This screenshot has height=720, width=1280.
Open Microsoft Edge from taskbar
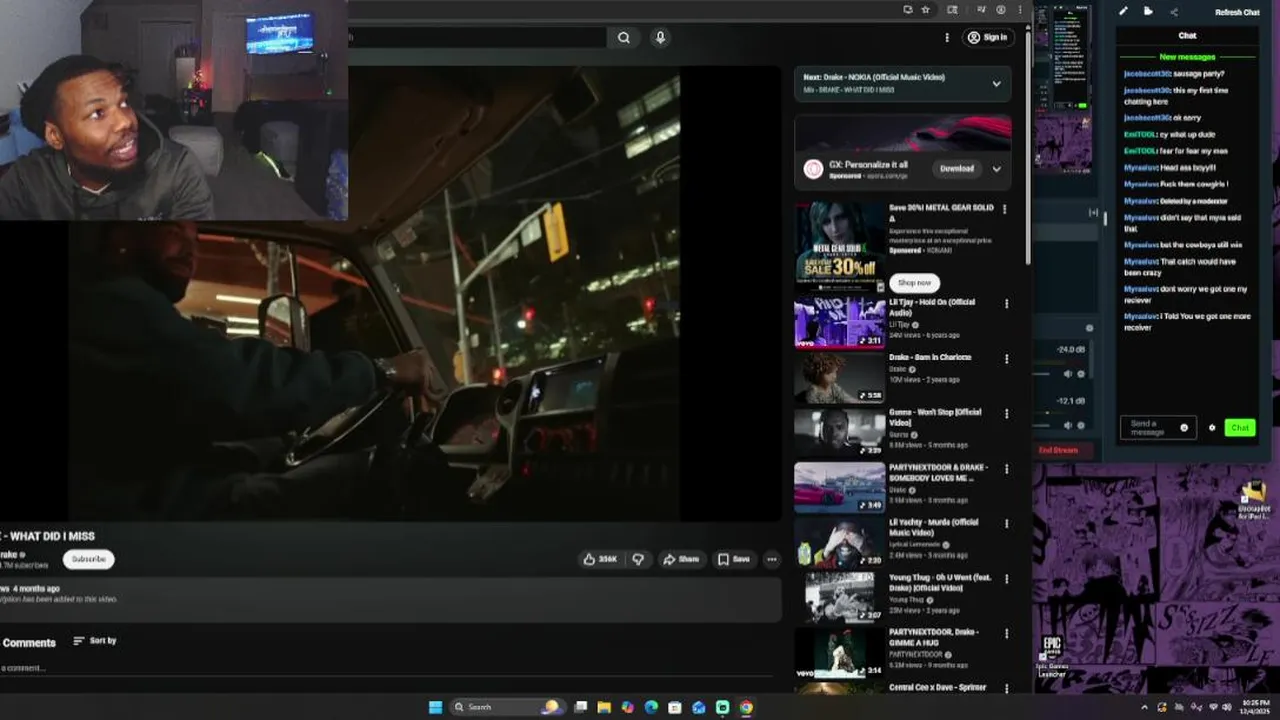tap(651, 707)
